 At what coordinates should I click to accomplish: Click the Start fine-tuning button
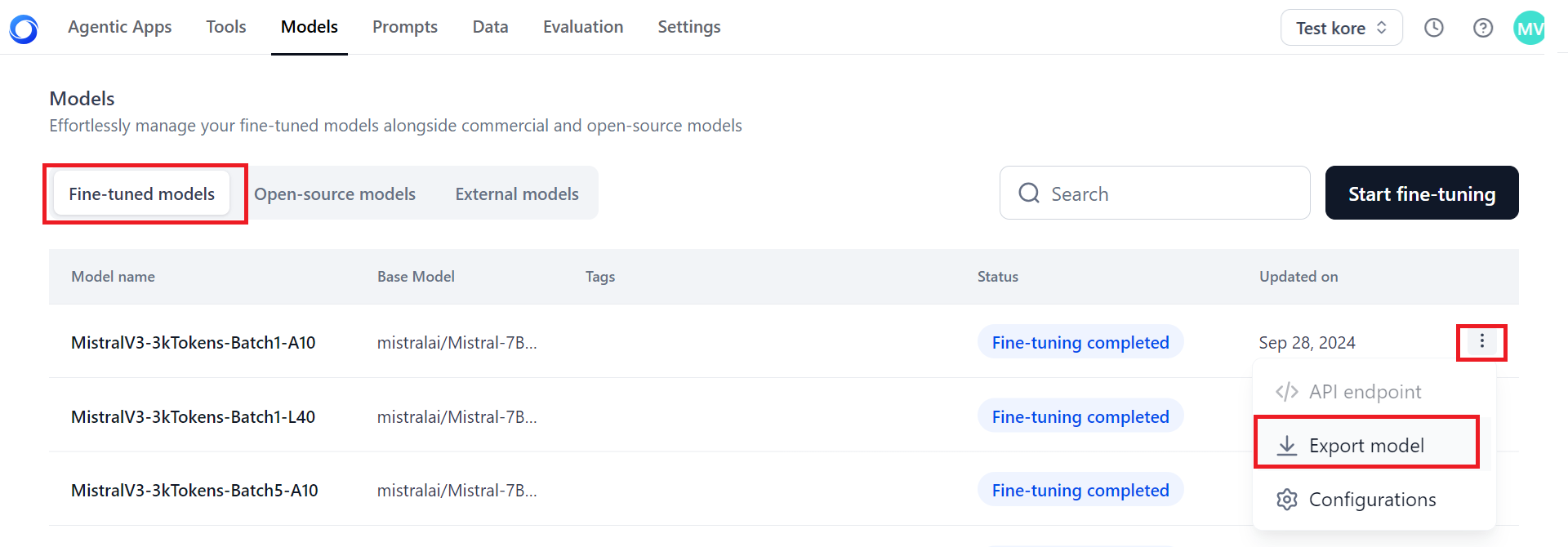(1422, 193)
